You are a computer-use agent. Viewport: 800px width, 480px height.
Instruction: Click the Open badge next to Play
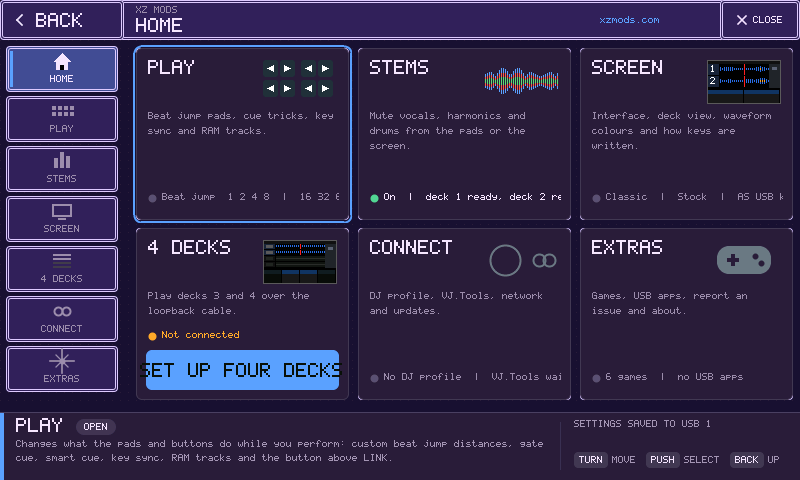95,426
